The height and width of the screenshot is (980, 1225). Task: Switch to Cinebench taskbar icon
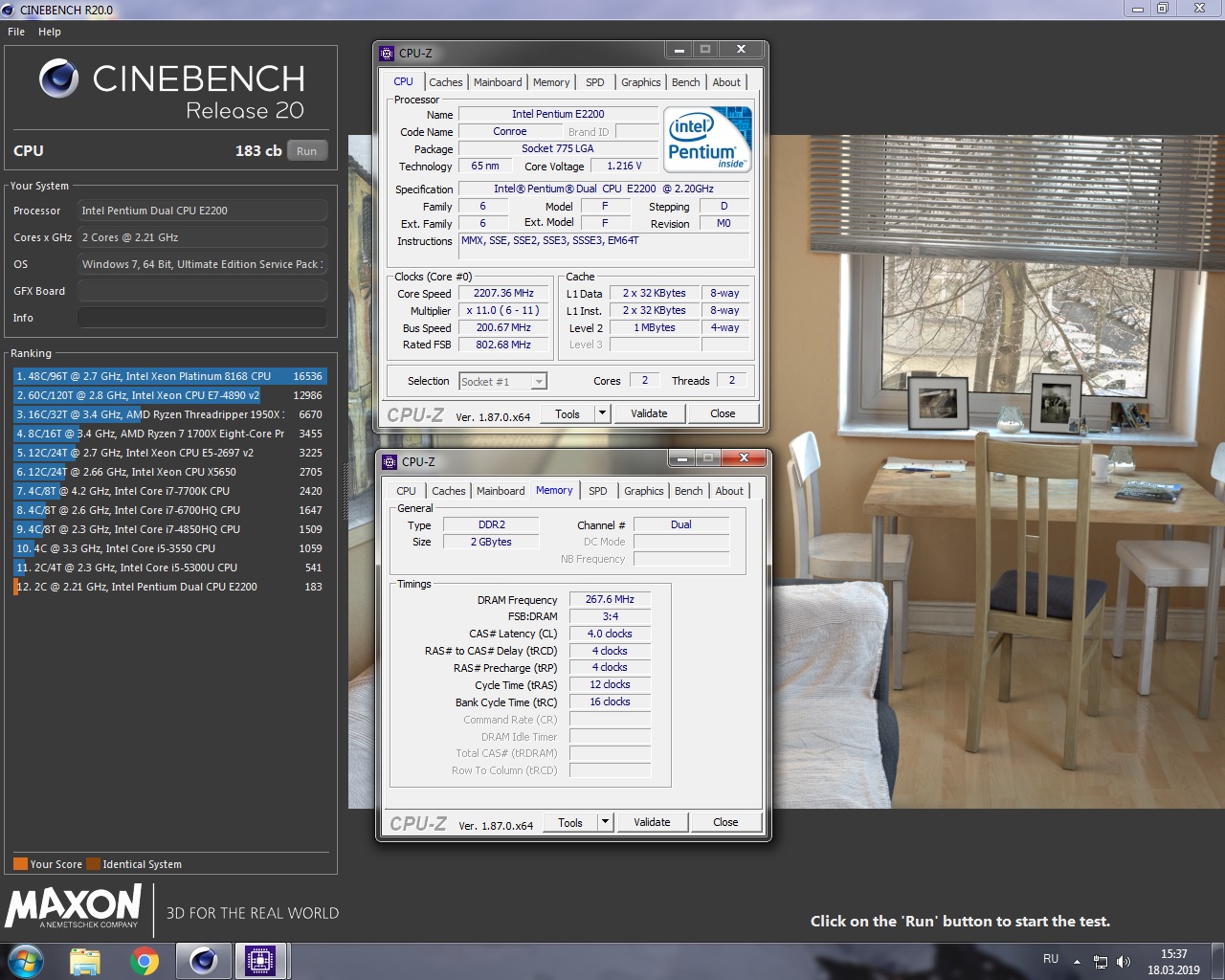coord(203,961)
